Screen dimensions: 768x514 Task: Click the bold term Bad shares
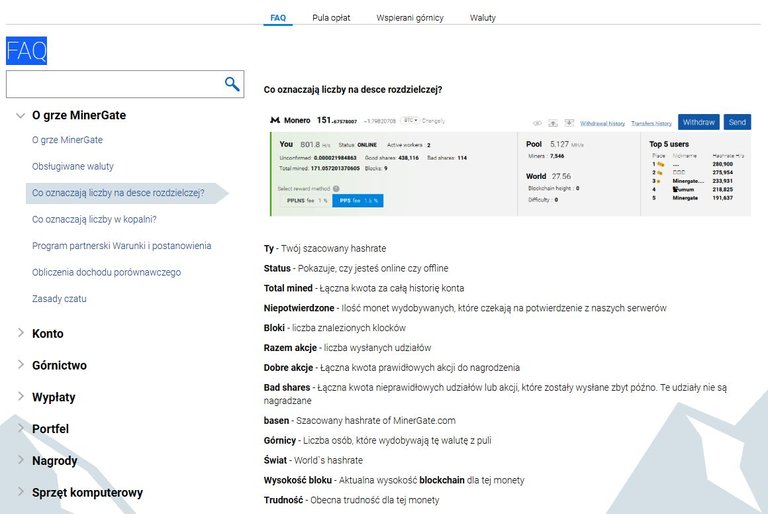click(x=287, y=388)
